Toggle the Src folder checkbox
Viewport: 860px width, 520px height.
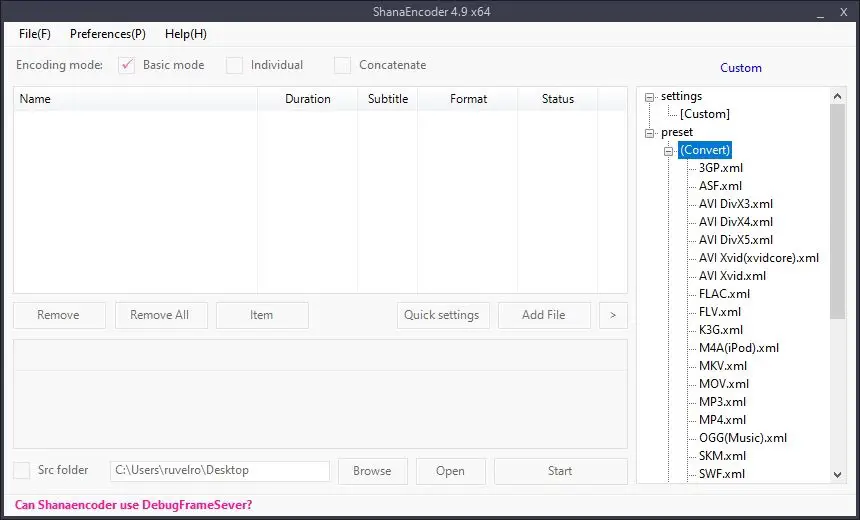pyautogui.click(x=21, y=470)
